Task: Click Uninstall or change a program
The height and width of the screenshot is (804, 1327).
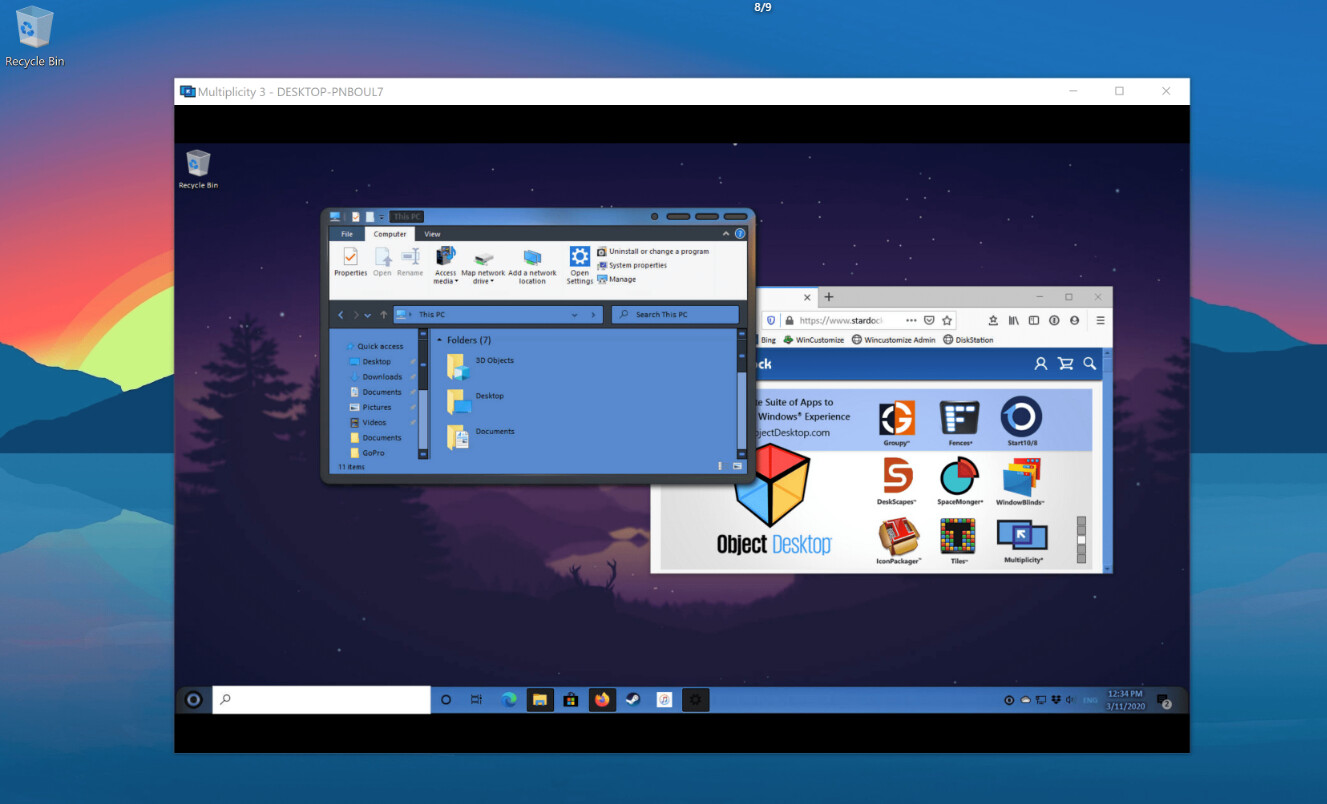Action: coord(658,252)
